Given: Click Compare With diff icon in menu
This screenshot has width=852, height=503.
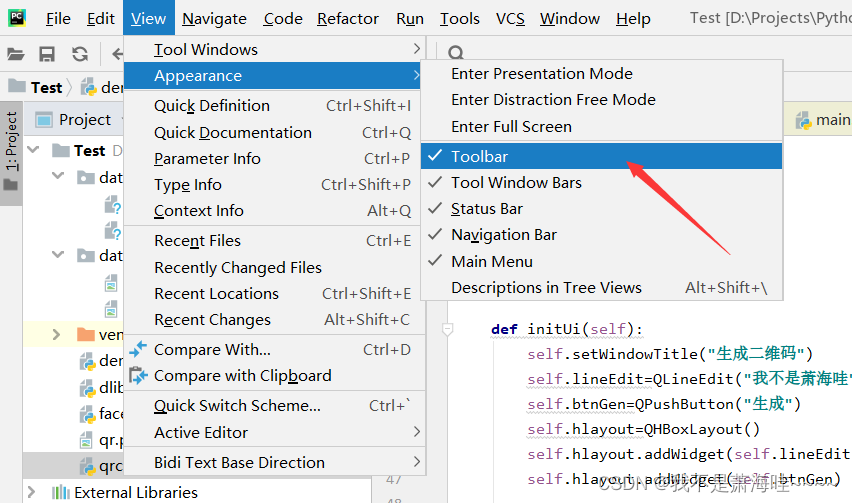Looking at the screenshot, I should click(138, 349).
